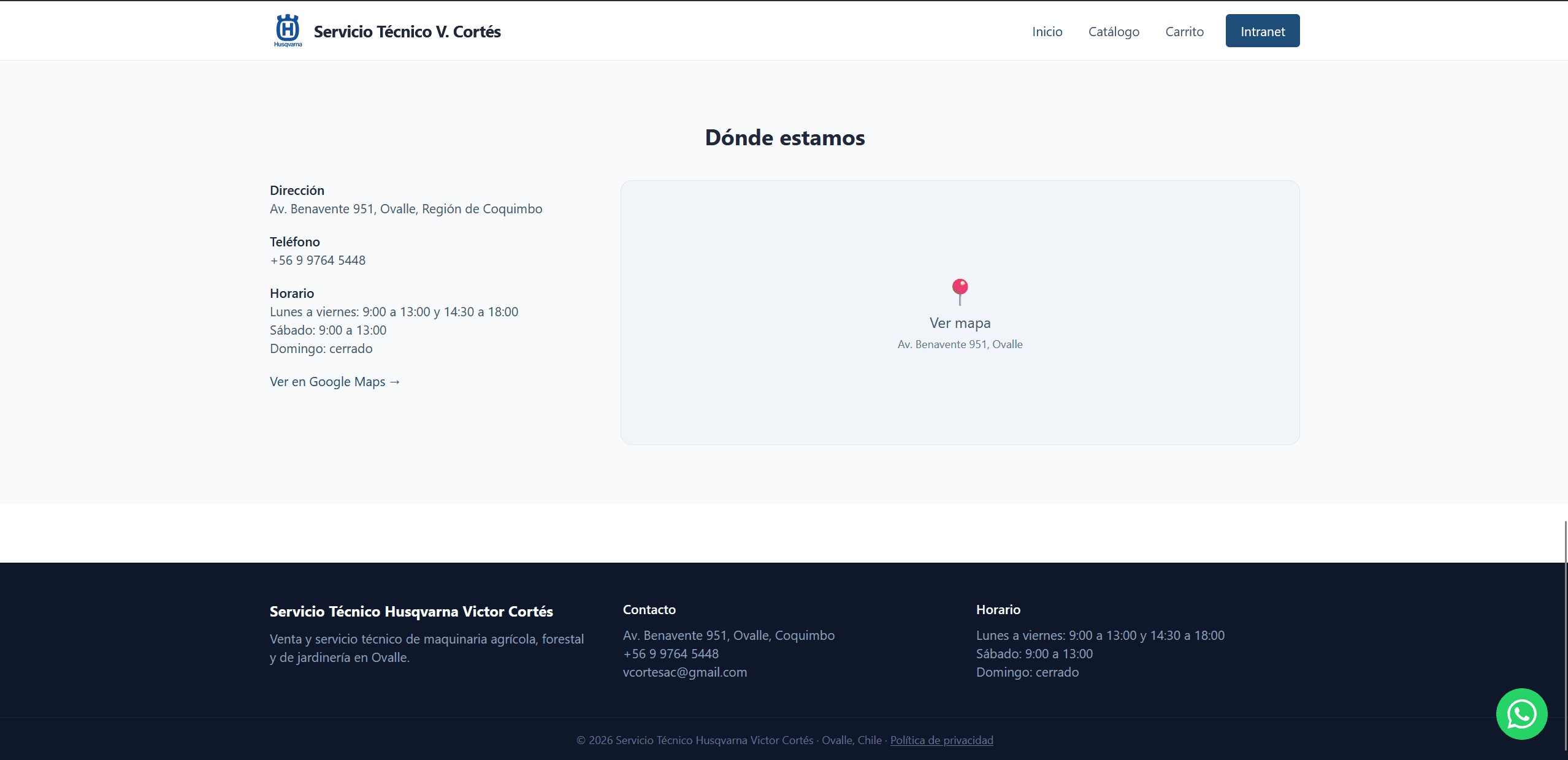Image resolution: width=1568 pixels, height=760 pixels.
Task: Click the vcortesac@gmail.com email in the footer
Action: click(685, 672)
